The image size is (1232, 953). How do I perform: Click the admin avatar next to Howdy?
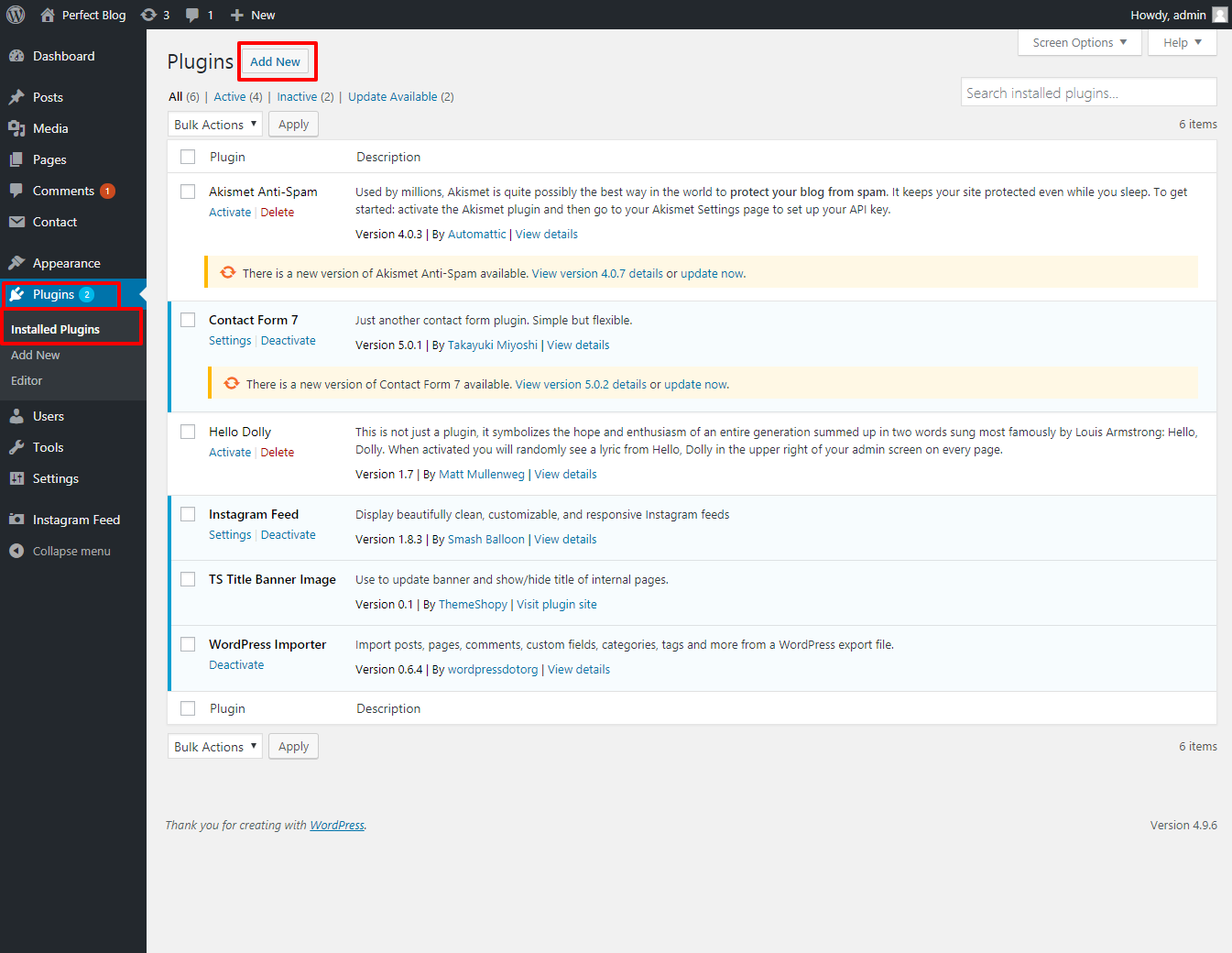[x=1219, y=15]
